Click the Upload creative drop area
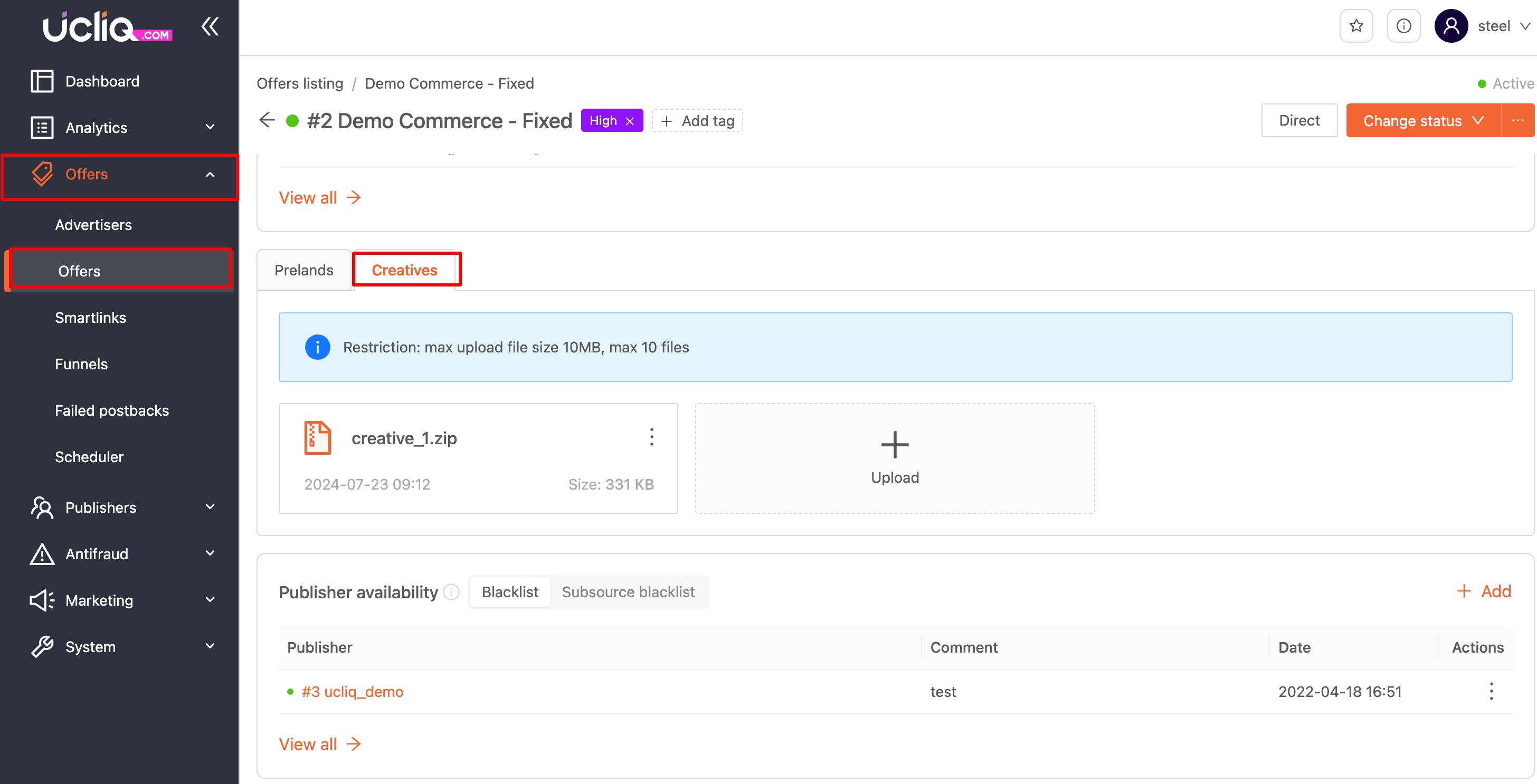 tap(895, 458)
